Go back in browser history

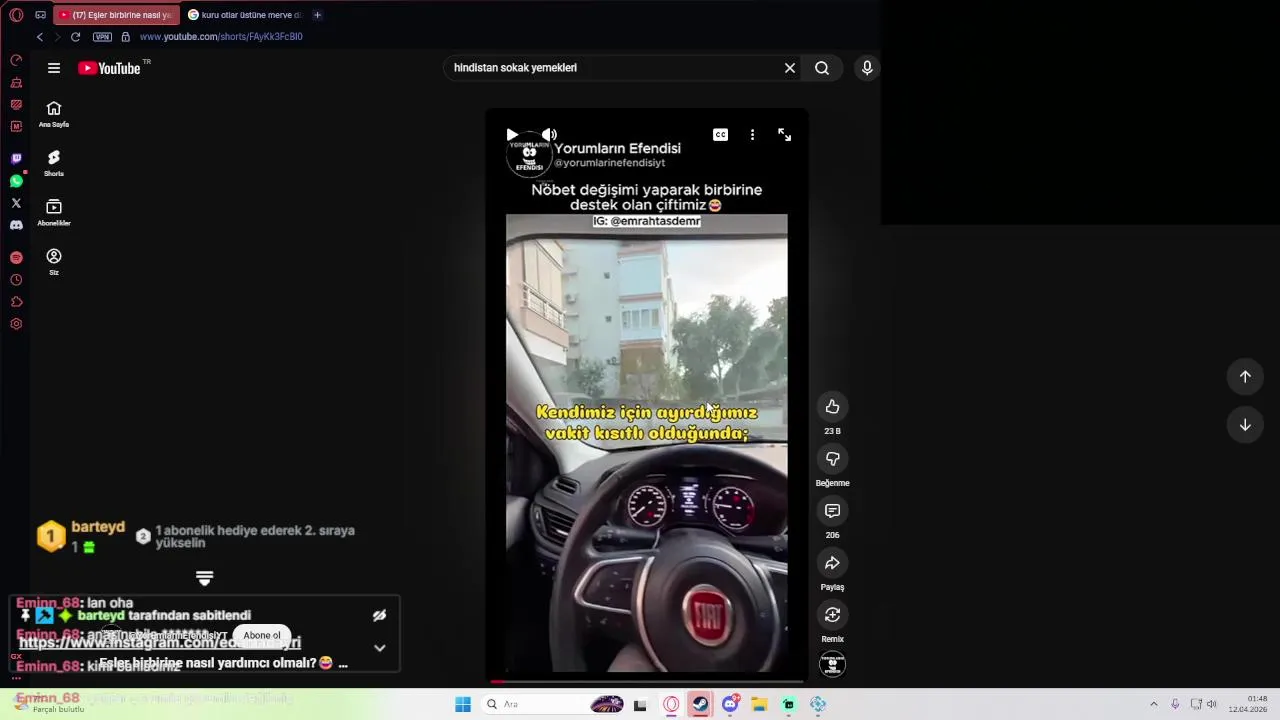click(39, 37)
